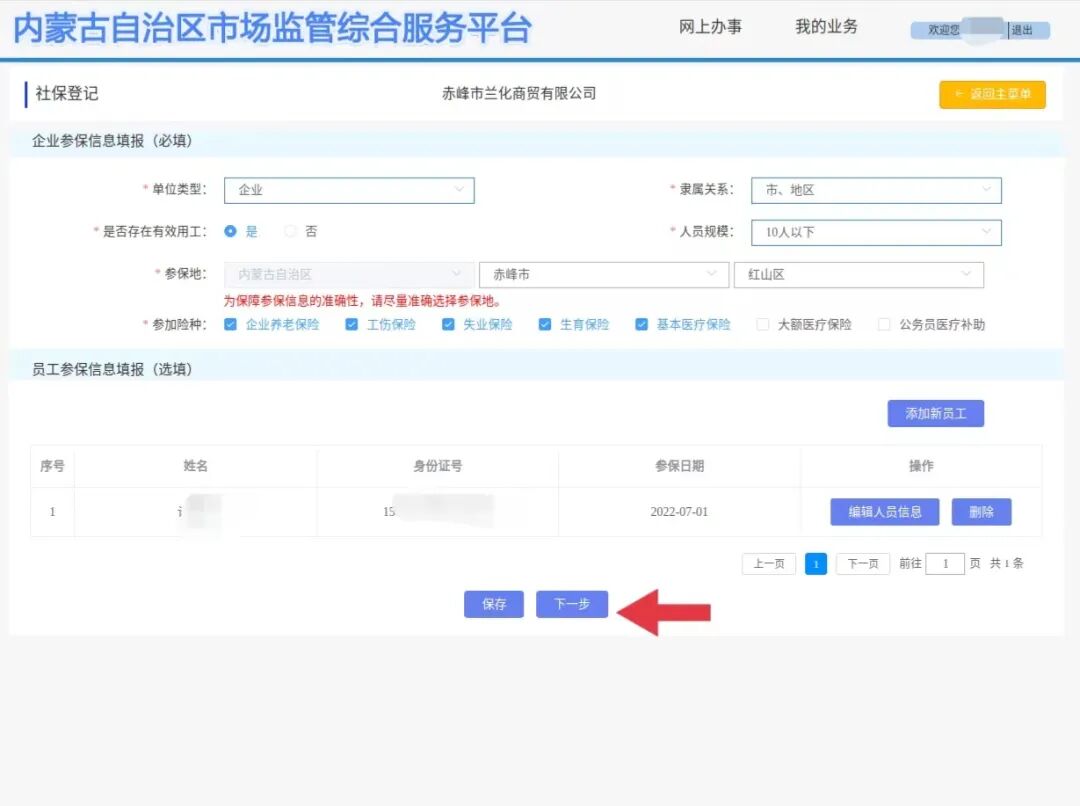Open the 赤峰市 city dropdown
Screen dimensions: 1080x806
point(603,274)
